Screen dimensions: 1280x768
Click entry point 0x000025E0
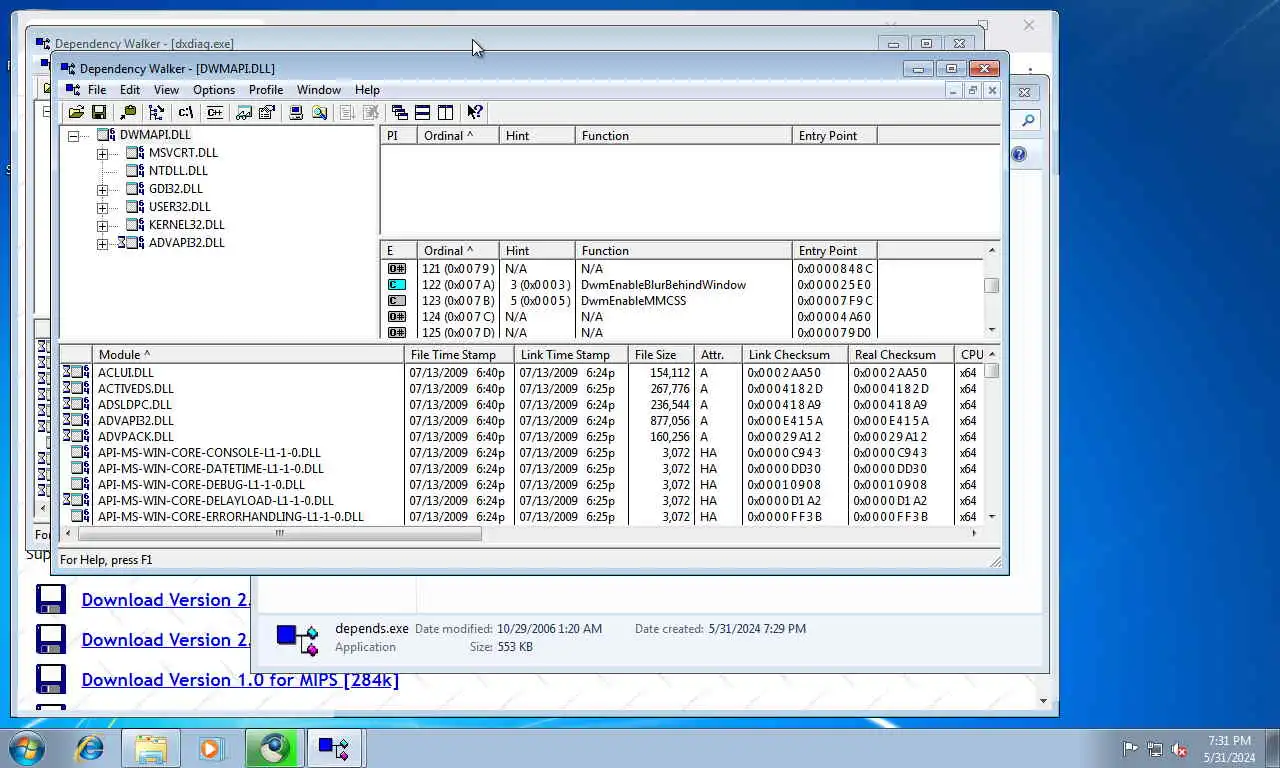(x=834, y=285)
